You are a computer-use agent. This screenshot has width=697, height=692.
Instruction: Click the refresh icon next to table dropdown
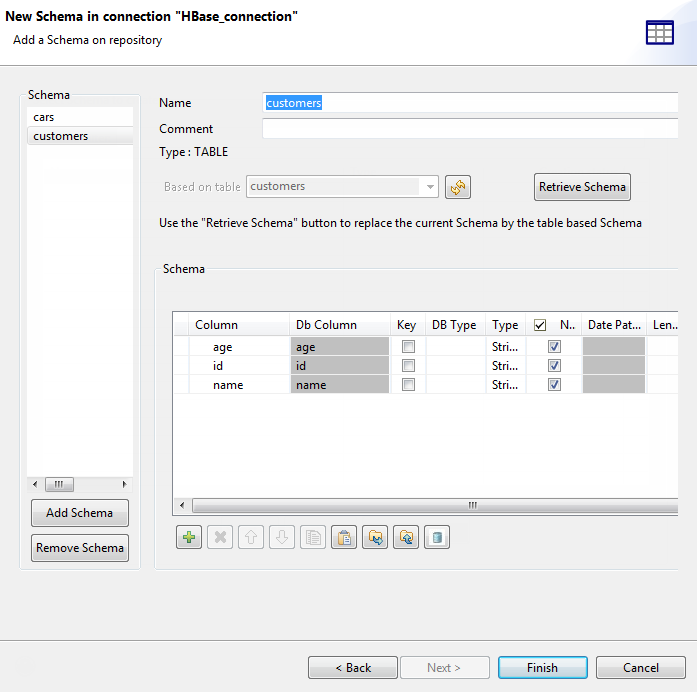pos(458,187)
